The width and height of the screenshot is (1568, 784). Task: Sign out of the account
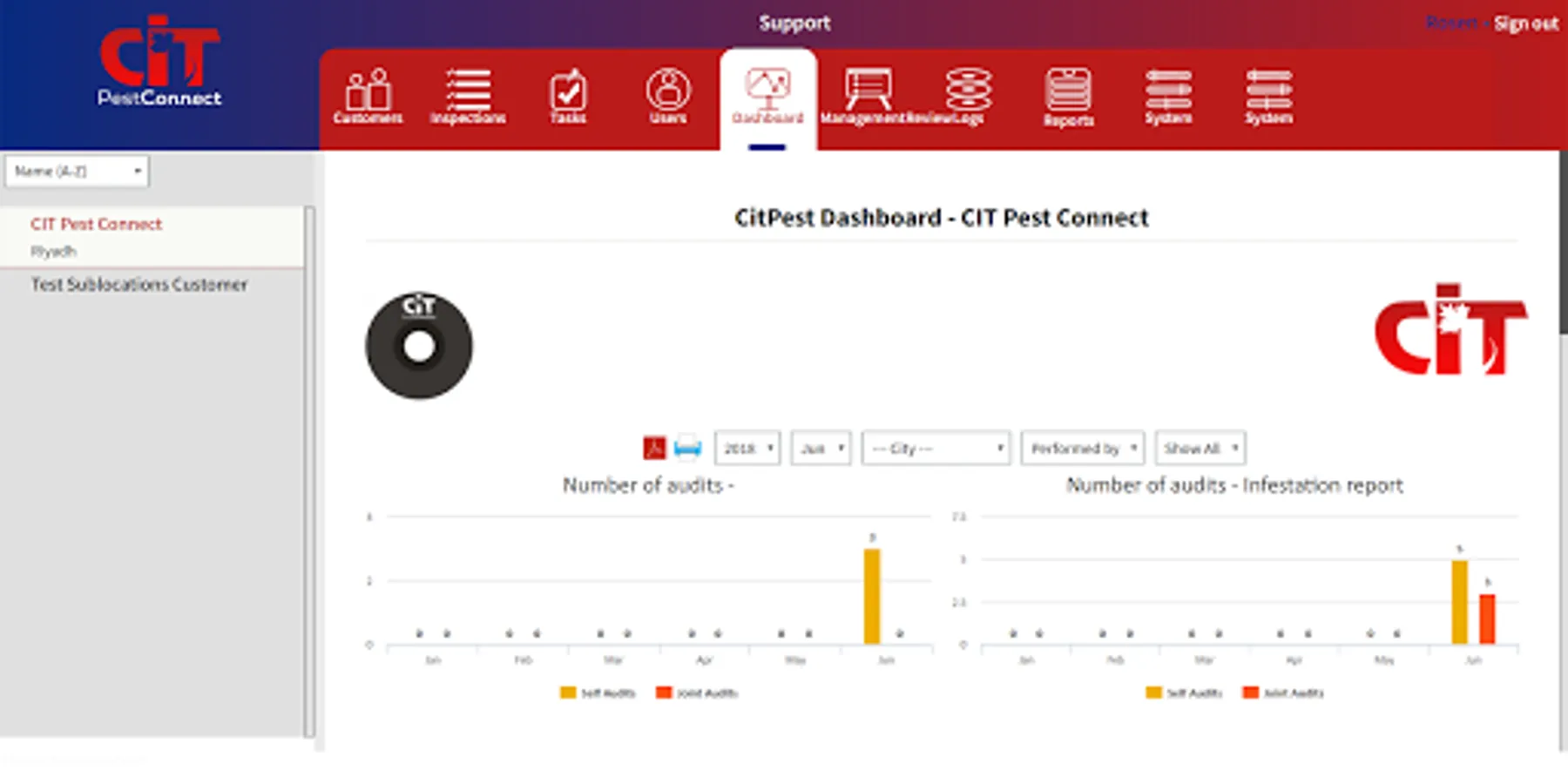[x=1526, y=24]
